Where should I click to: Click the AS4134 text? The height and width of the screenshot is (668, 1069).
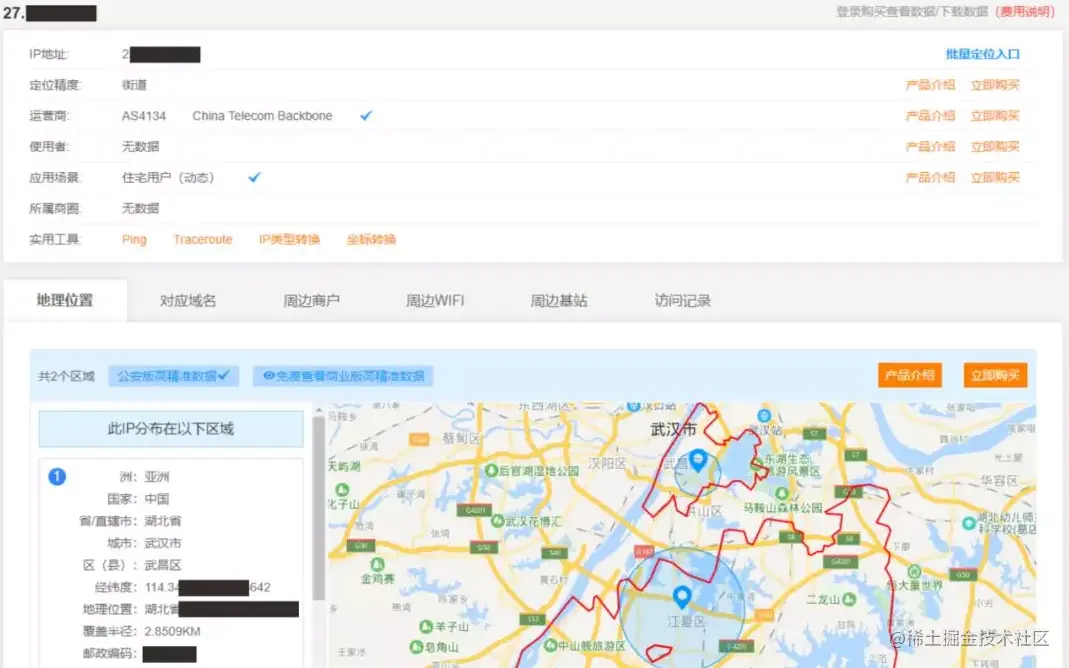(x=144, y=116)
